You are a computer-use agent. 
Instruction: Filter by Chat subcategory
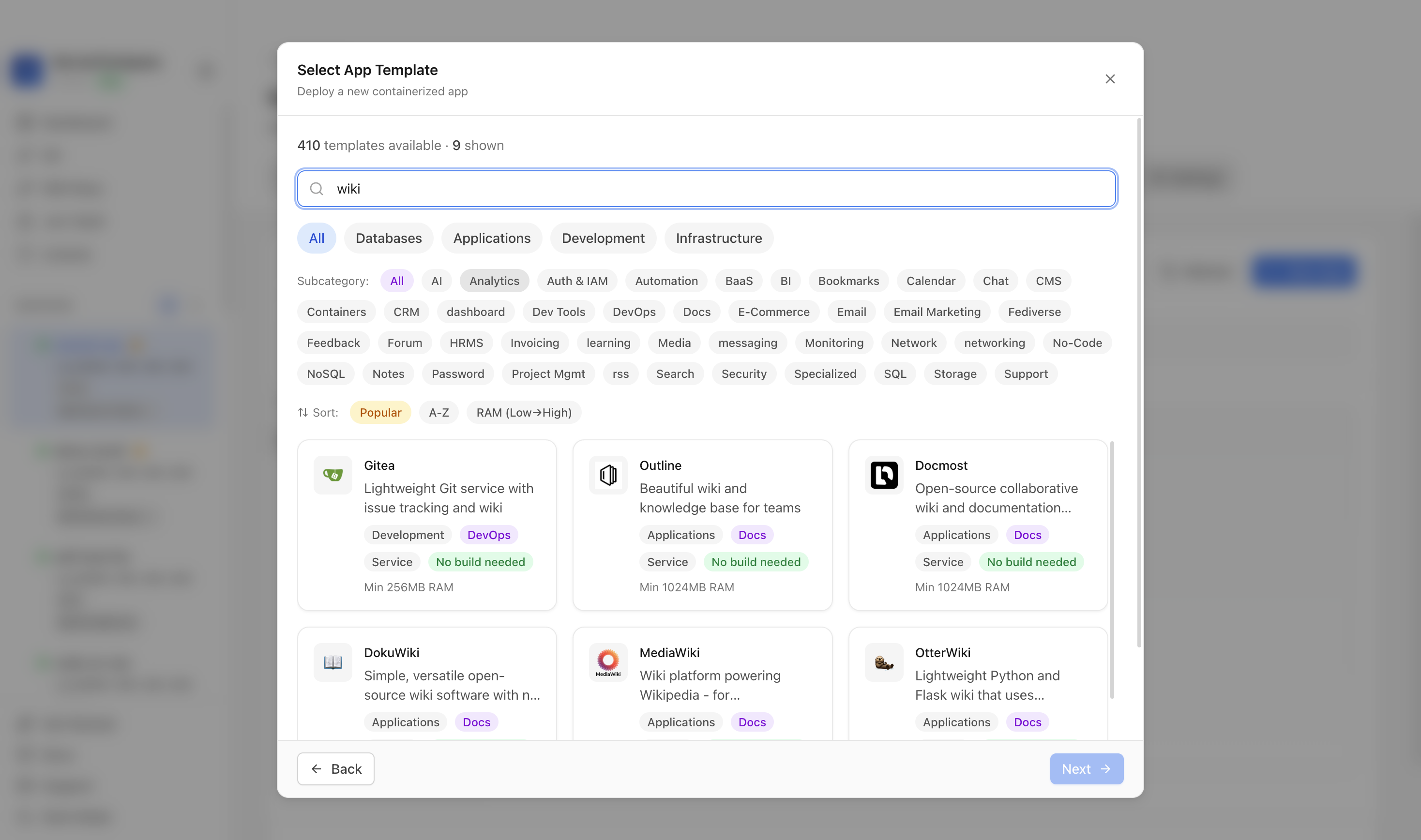pos(995,281)
